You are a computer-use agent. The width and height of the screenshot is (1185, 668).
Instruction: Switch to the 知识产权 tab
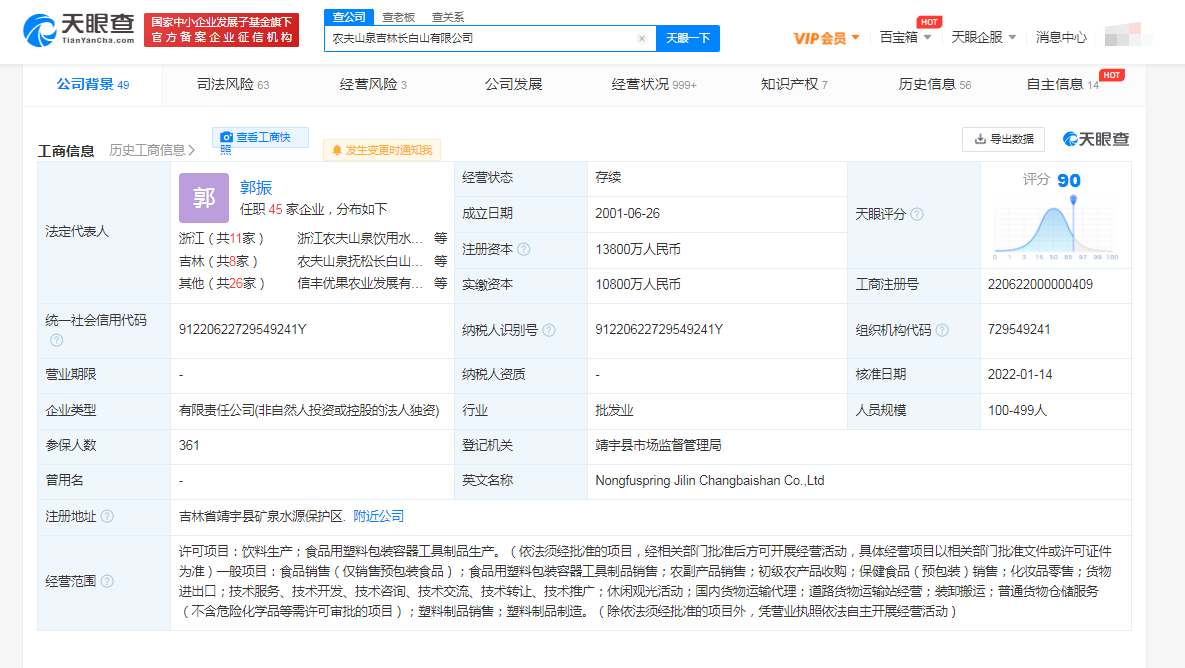coord(794,85)
